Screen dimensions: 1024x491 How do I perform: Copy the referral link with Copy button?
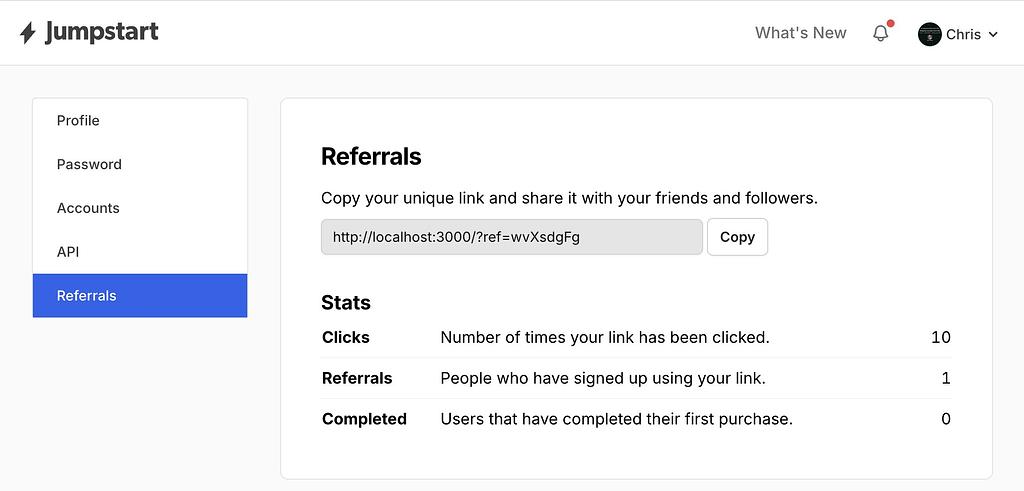tap(737, 237)
